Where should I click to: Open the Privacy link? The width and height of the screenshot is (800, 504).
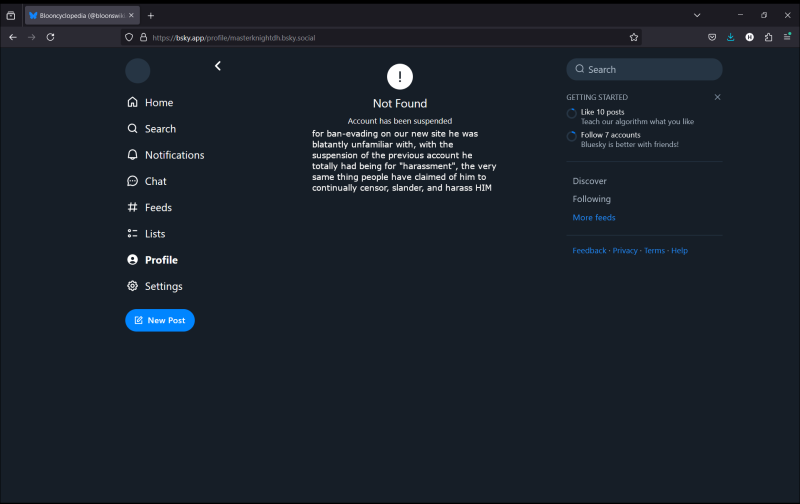click(625, 250)
